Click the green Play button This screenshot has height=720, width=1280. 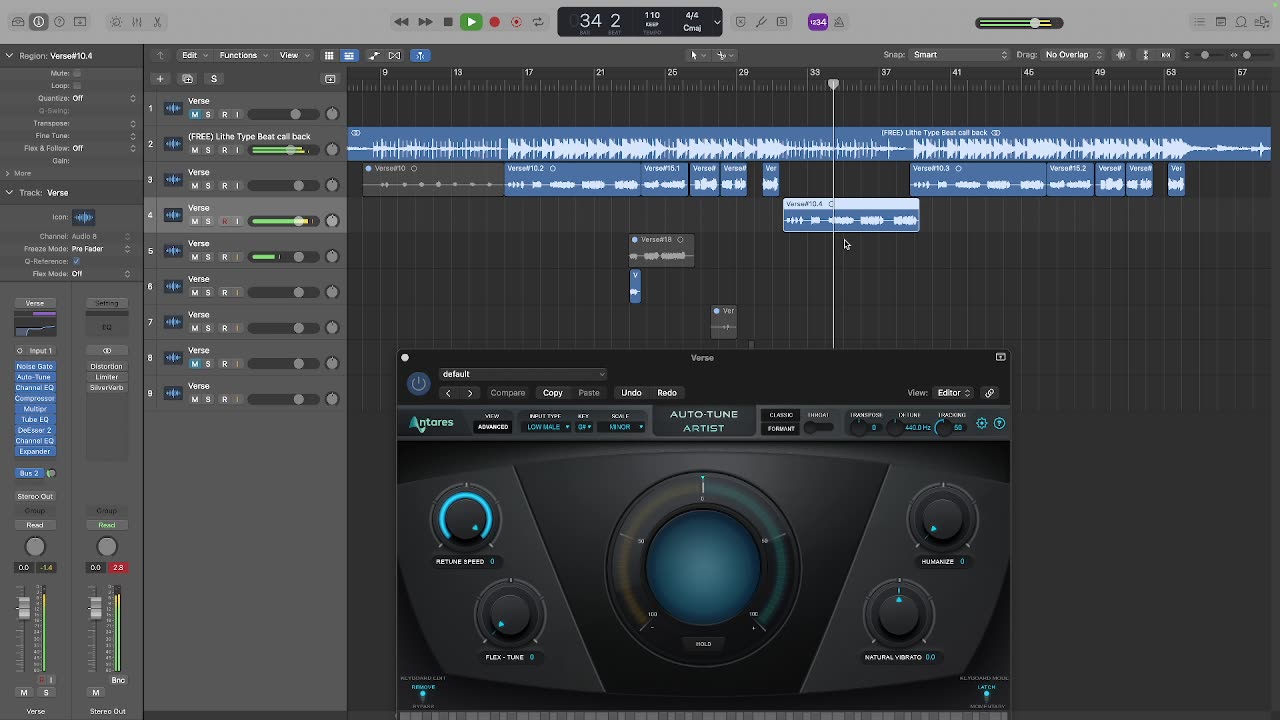pos(470,22)
